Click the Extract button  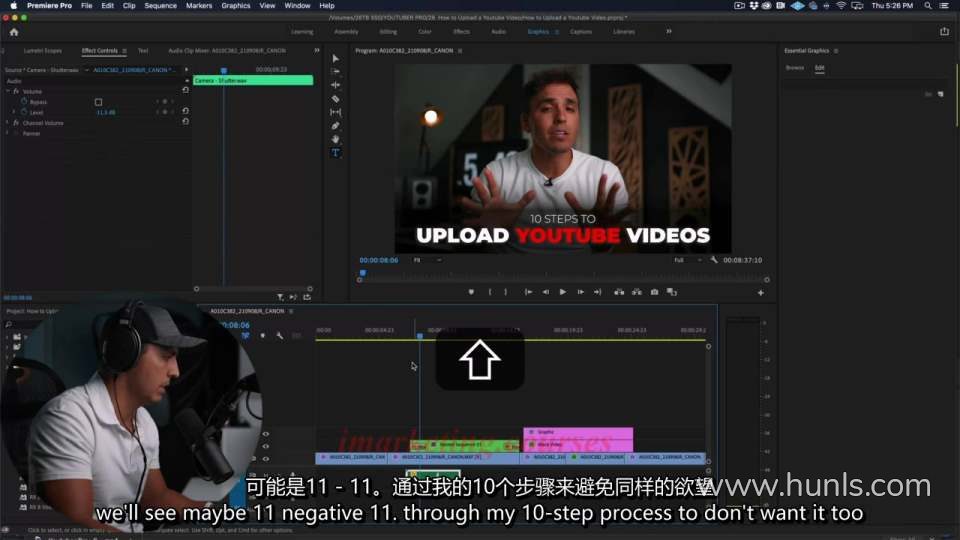tap(637, 292)
